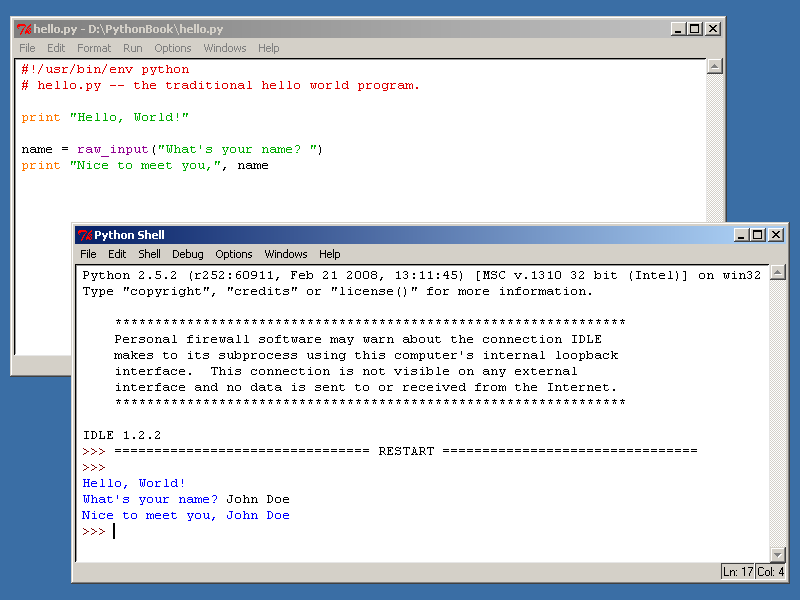Open Options menu in hello.py editor window
Viewport: 800px width, 600px height.
[x=172, y=48]
